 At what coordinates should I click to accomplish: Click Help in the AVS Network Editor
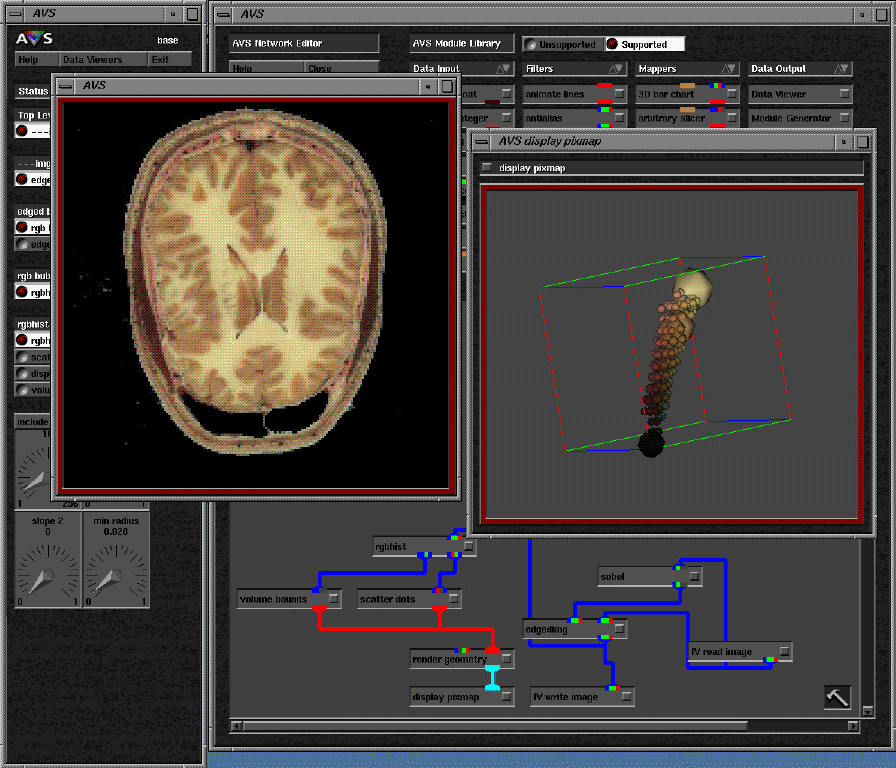(x=266, y=67)
